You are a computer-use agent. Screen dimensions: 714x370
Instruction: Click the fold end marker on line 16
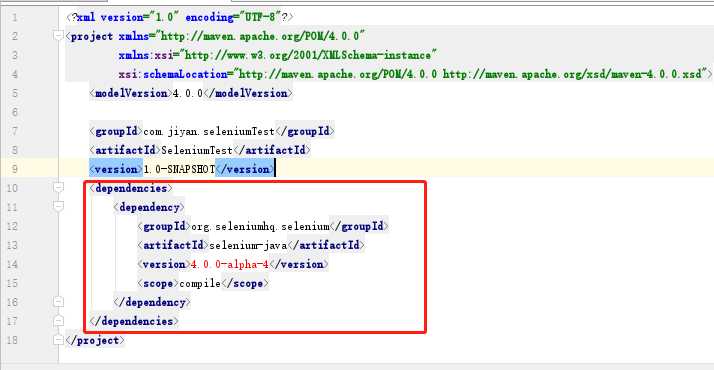(x=58, y=301)
